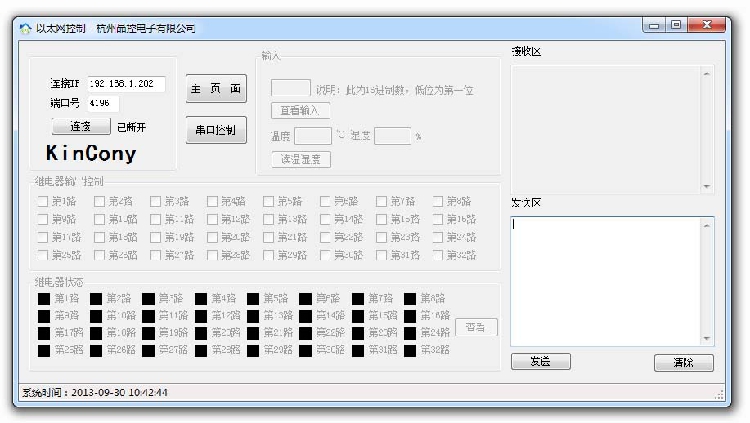Click the black status square for 第5路
The height and width of the screenshot is (423, 750).
coord(253,299)
